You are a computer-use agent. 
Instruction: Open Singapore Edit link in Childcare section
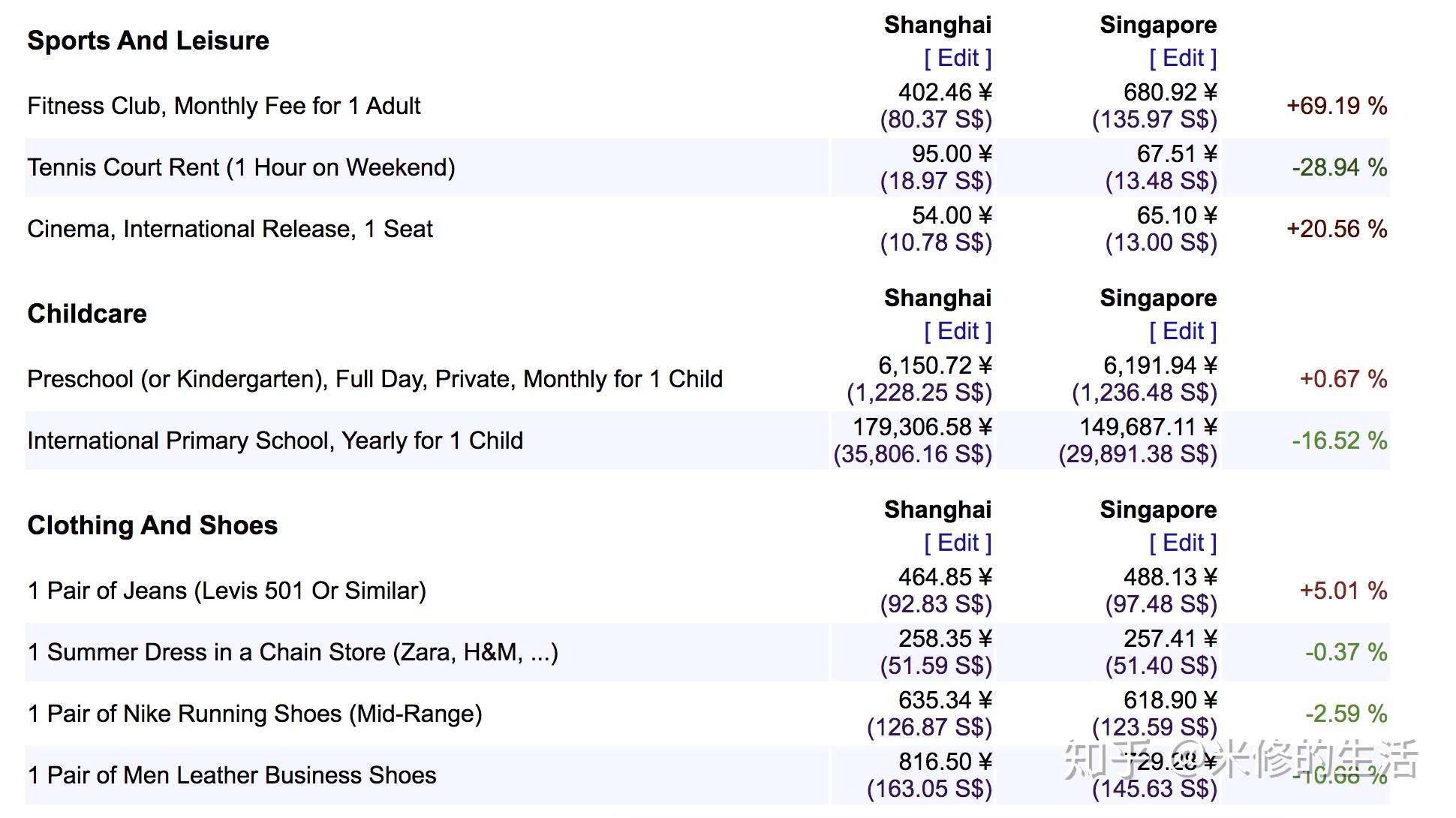tap(1183, 331)
